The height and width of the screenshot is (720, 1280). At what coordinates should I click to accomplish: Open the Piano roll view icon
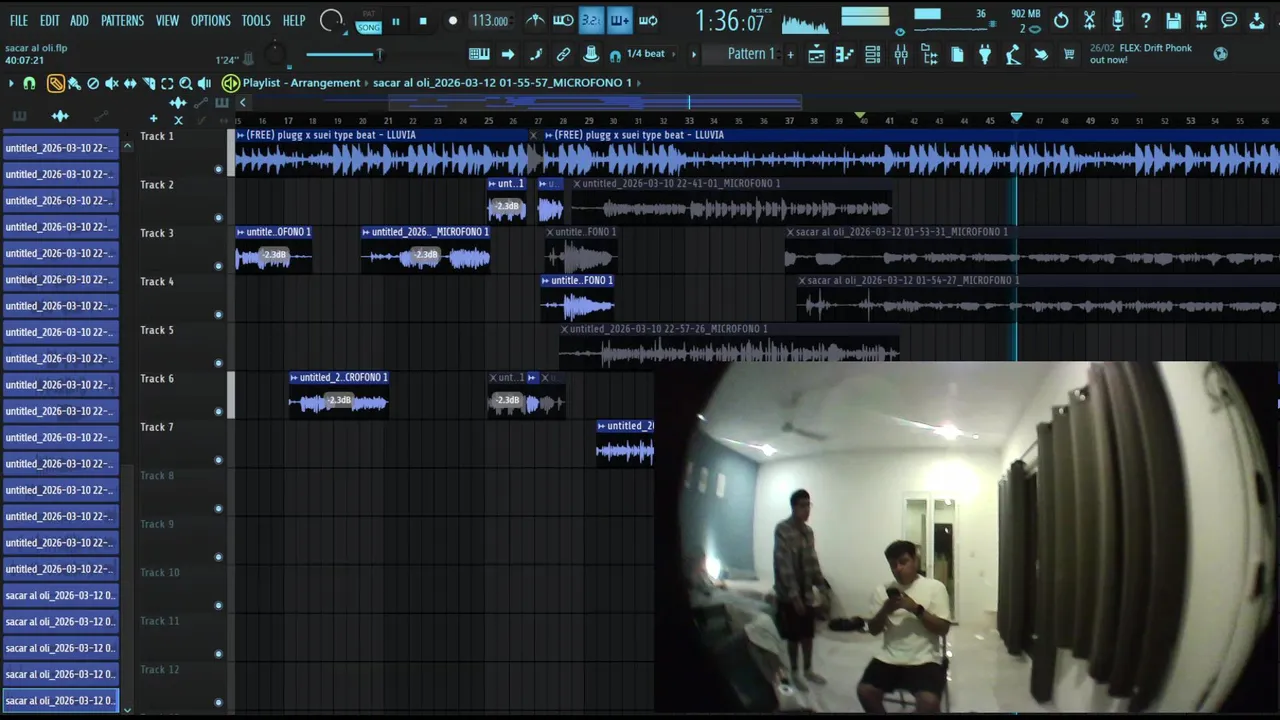[844, 55]
